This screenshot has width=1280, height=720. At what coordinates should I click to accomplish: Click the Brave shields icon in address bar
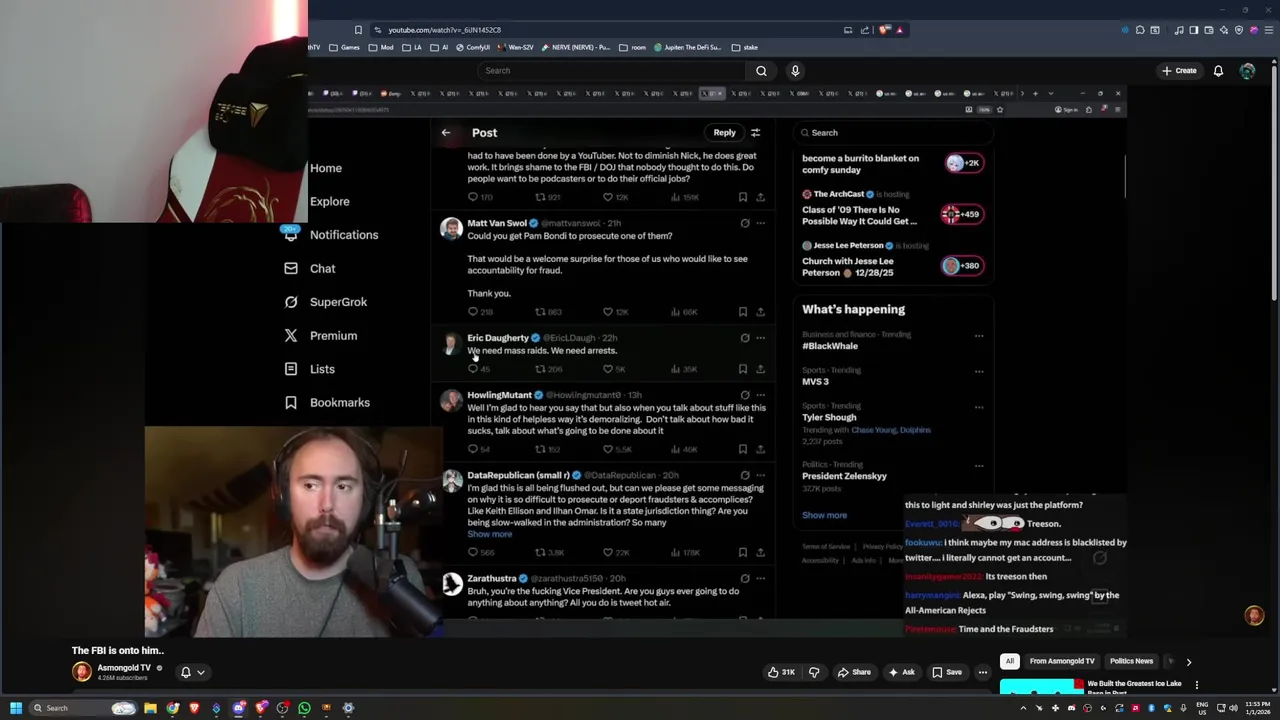click(x=884, y=30)
